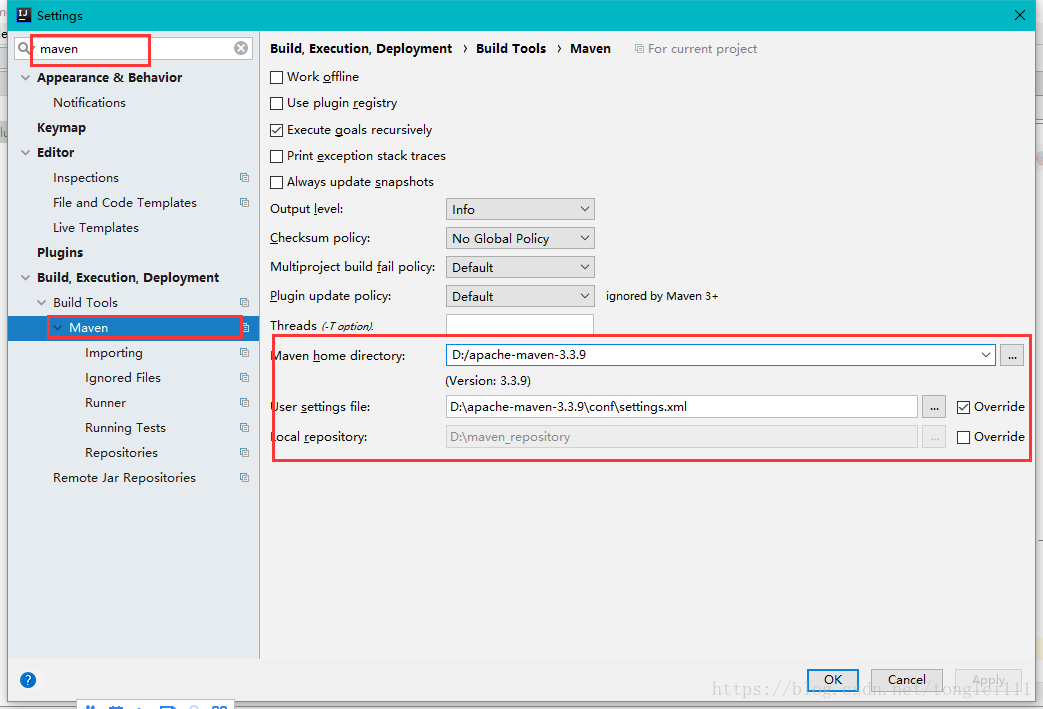1043x709 pixels.
Task: Collapse the Build Tools node
Action: click(x=41, y=303)
